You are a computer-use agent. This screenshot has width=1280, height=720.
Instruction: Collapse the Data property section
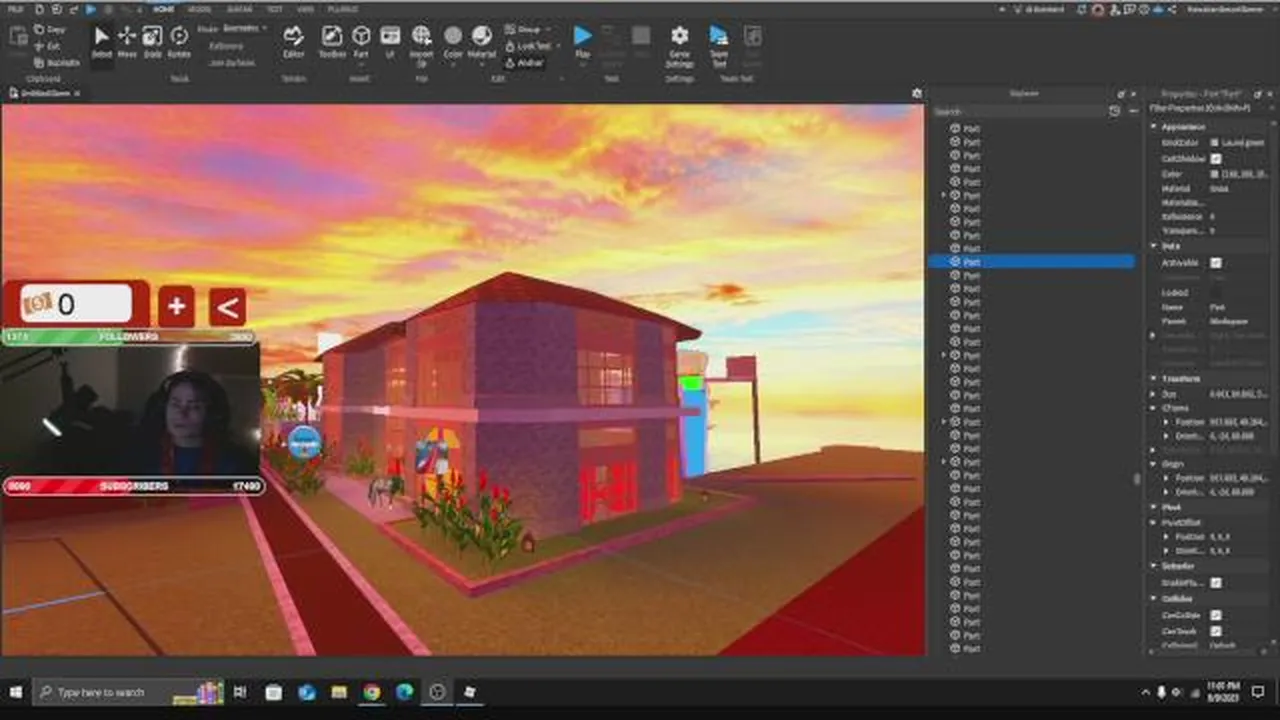1153,246
